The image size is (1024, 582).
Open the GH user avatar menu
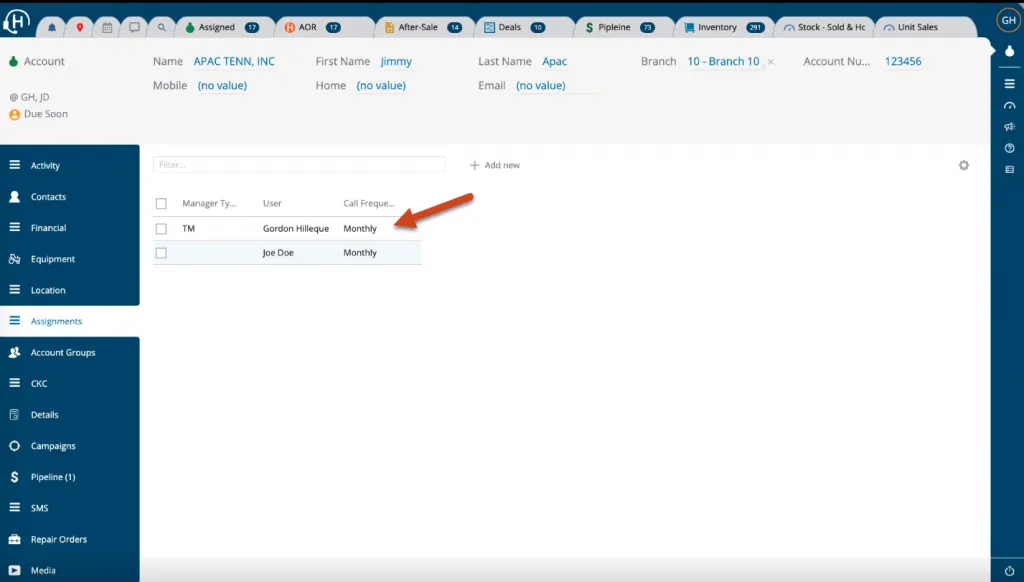click(1008, 20)
